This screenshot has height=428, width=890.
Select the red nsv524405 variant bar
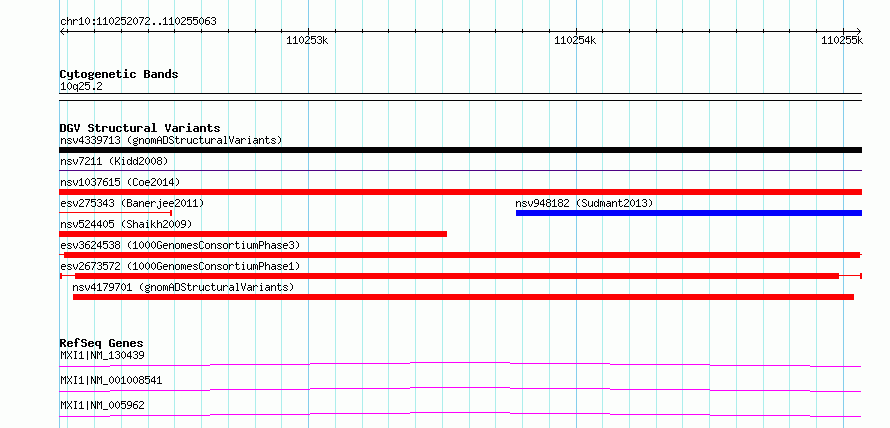click(x=253, y=234)
